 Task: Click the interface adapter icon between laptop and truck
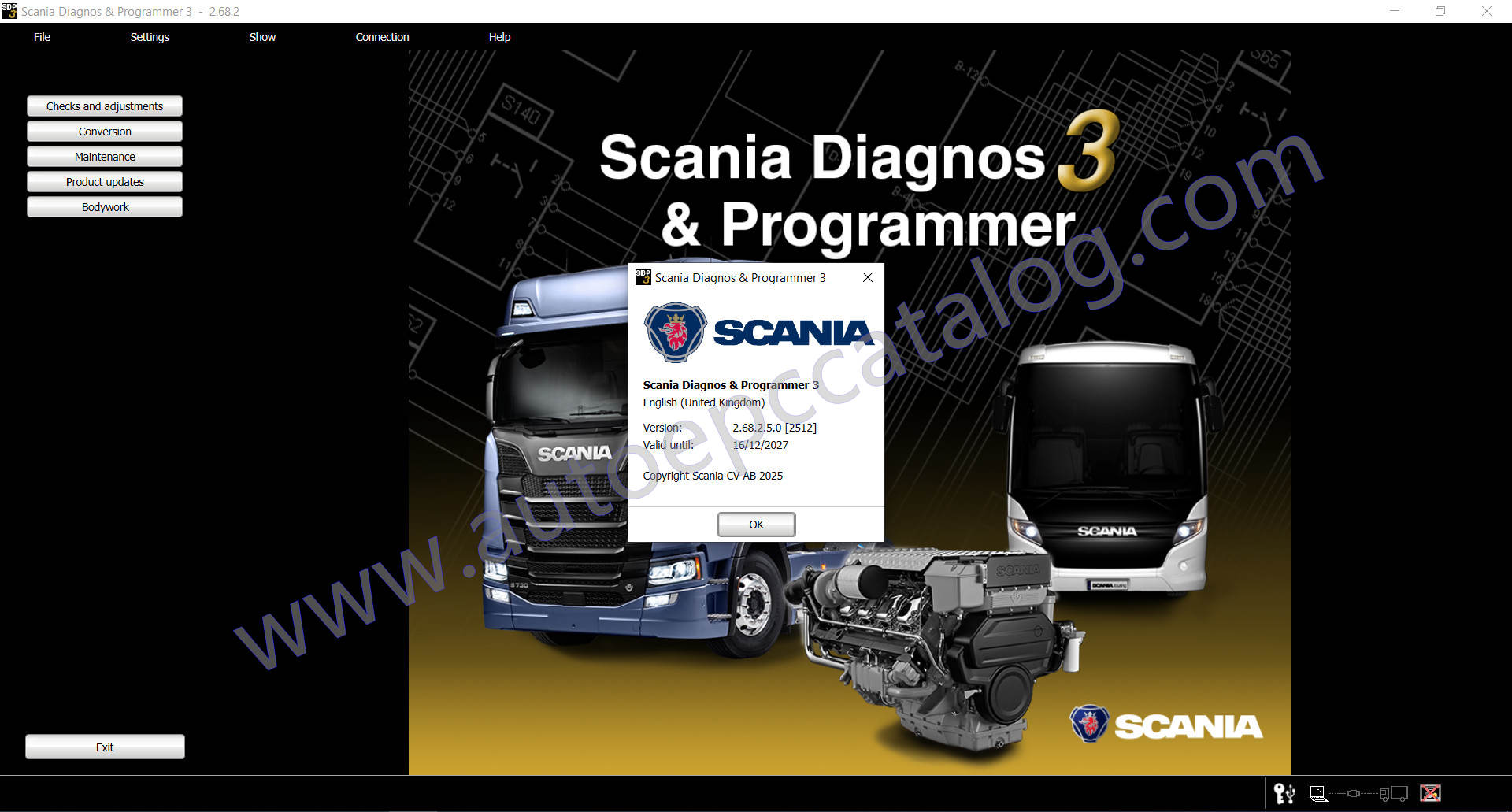pyautogui.click(x=1354, y=794)
